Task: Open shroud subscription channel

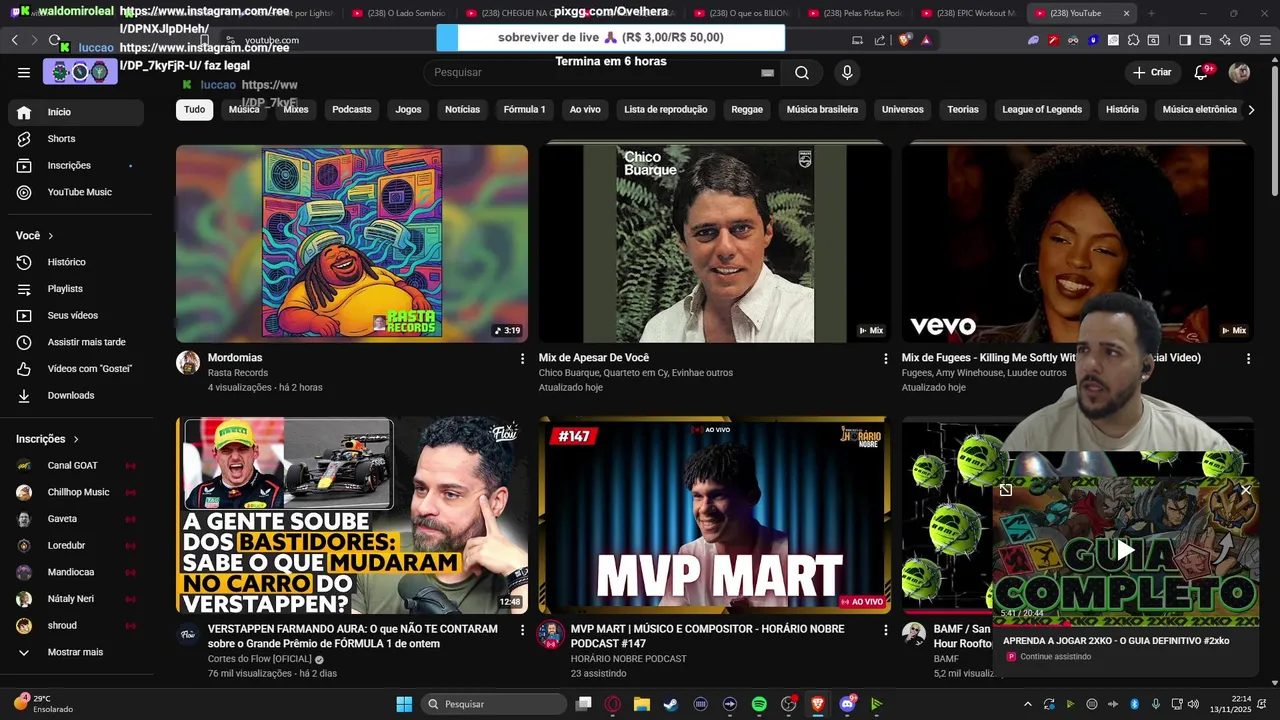Action: (x=76, y=626)
